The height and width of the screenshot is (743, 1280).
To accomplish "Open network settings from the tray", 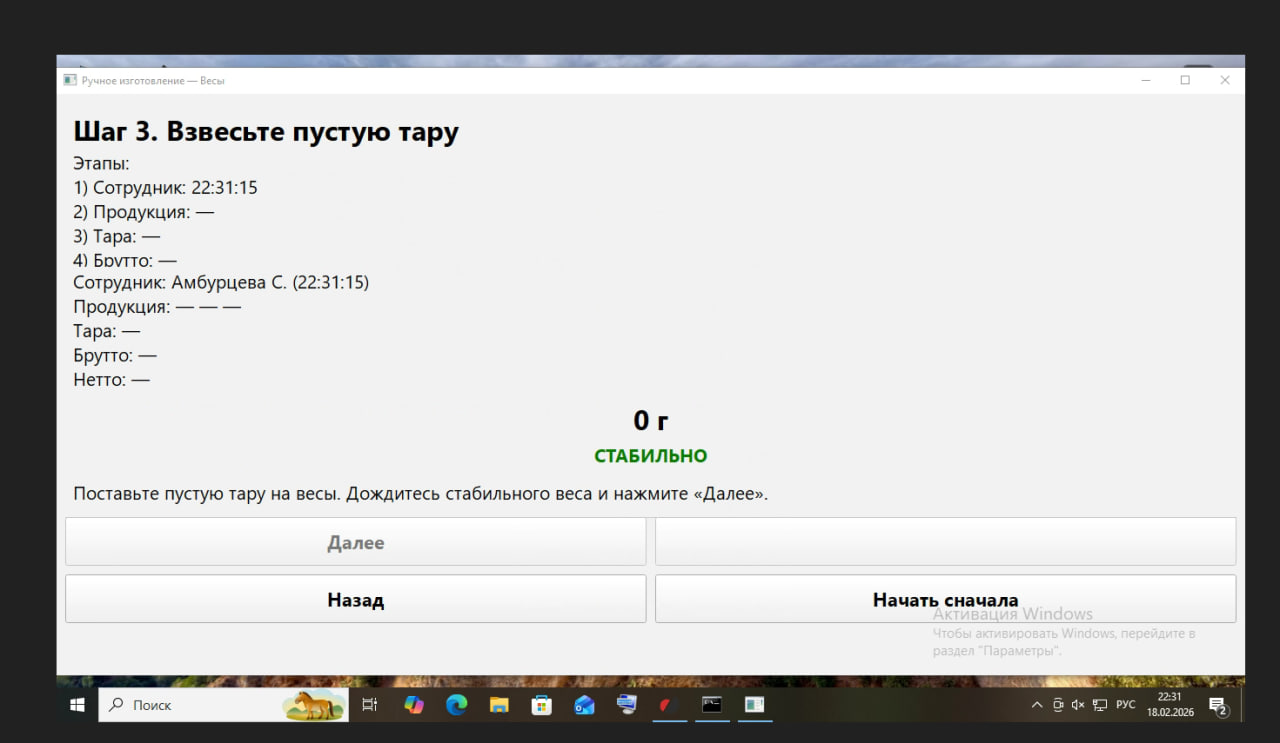I will coord(1099,705).
